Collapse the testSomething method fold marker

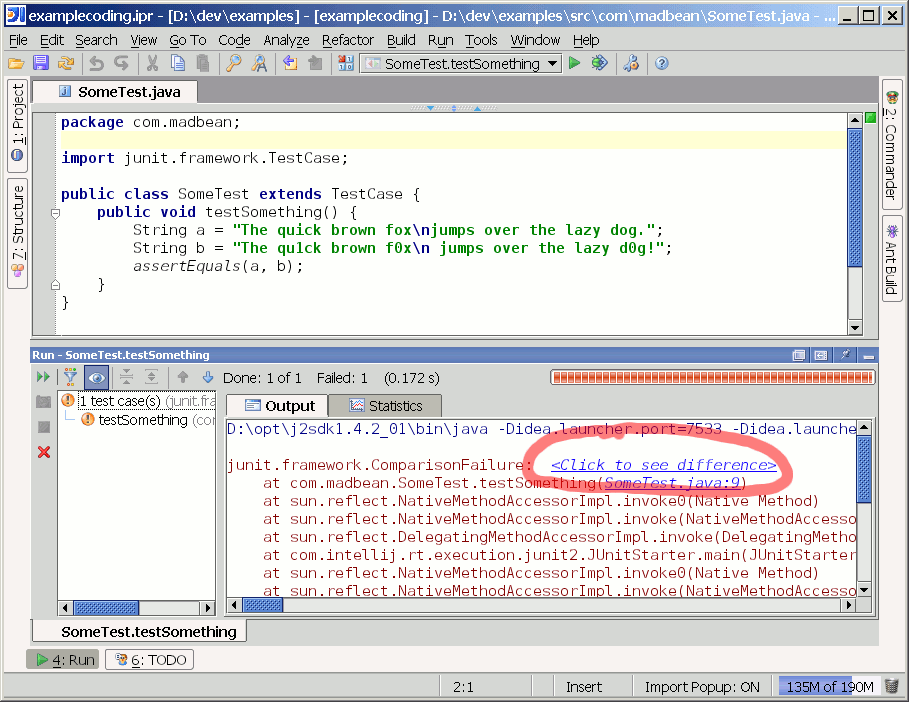pos(56,213)
